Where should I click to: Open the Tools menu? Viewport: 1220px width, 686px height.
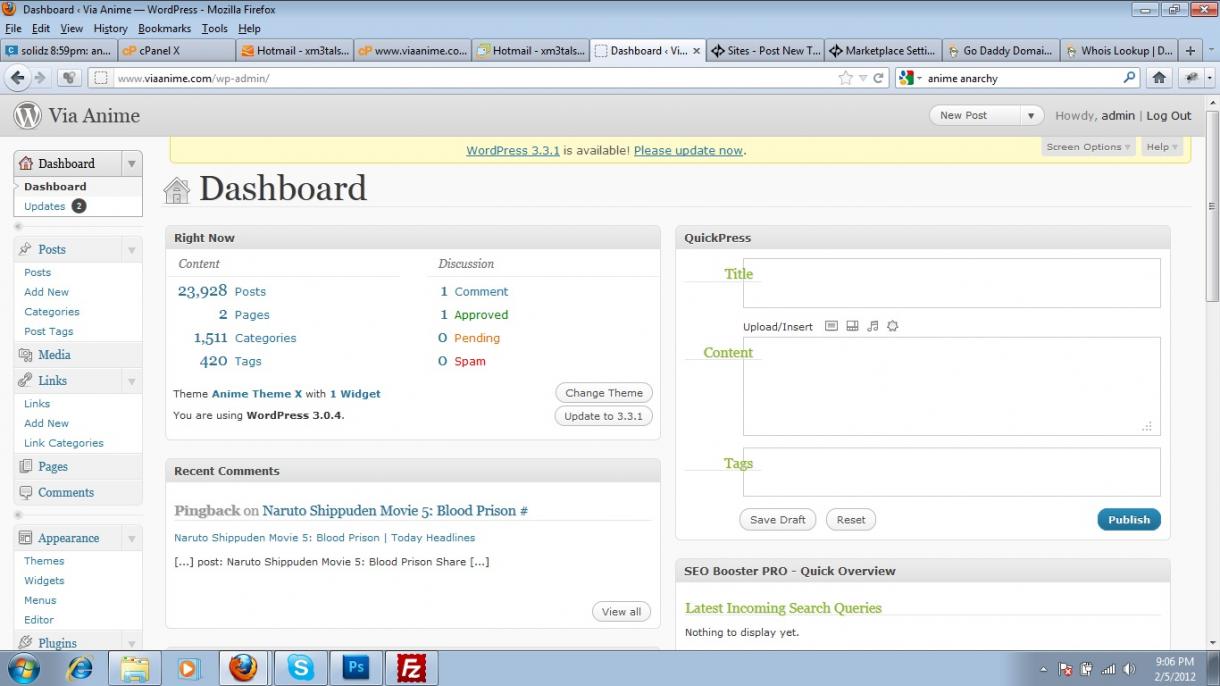214,29
